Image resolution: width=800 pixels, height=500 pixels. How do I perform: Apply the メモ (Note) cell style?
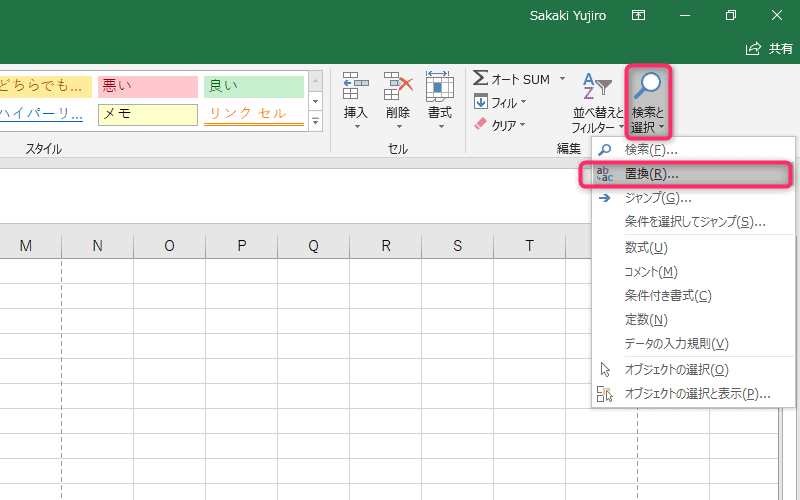[148, 114]
